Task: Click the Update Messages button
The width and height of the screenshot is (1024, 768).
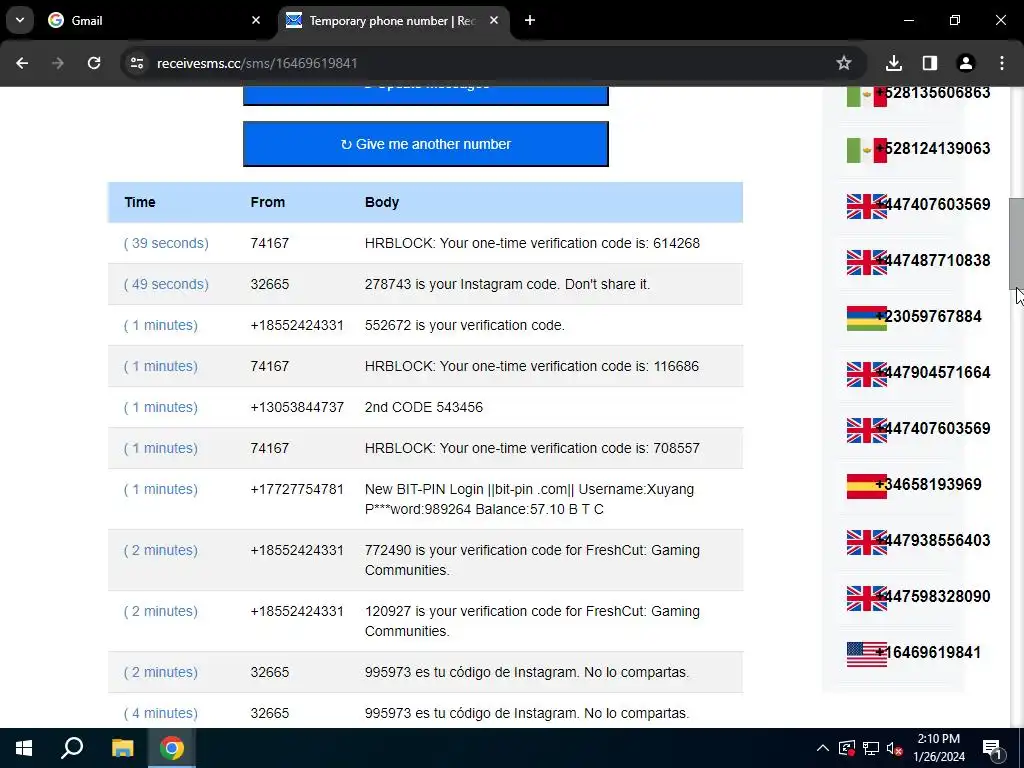Action: coord(426,94)
